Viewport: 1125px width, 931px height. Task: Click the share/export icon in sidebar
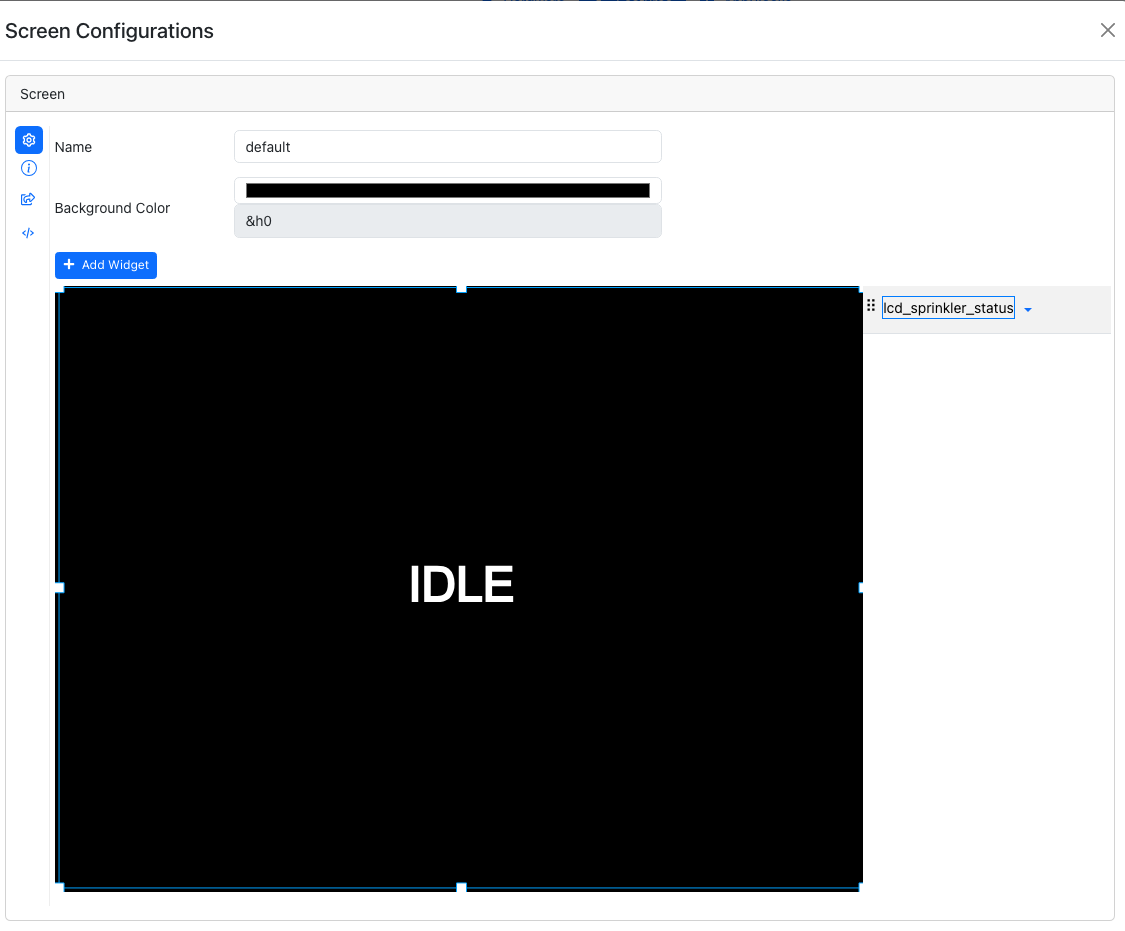tap(28, 199)
